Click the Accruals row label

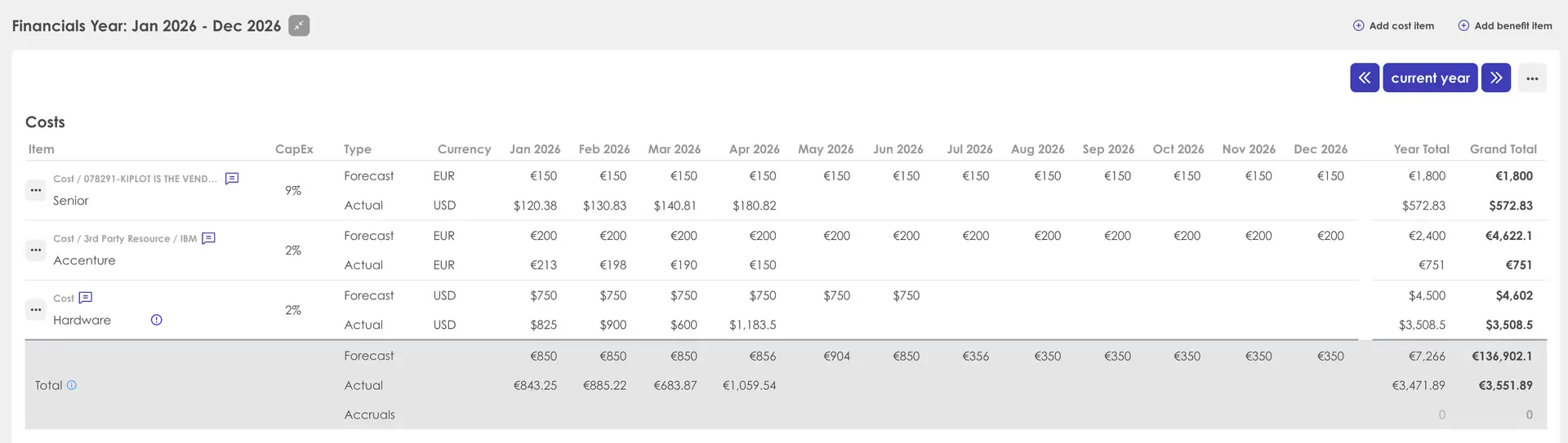(x=369, y=415)
